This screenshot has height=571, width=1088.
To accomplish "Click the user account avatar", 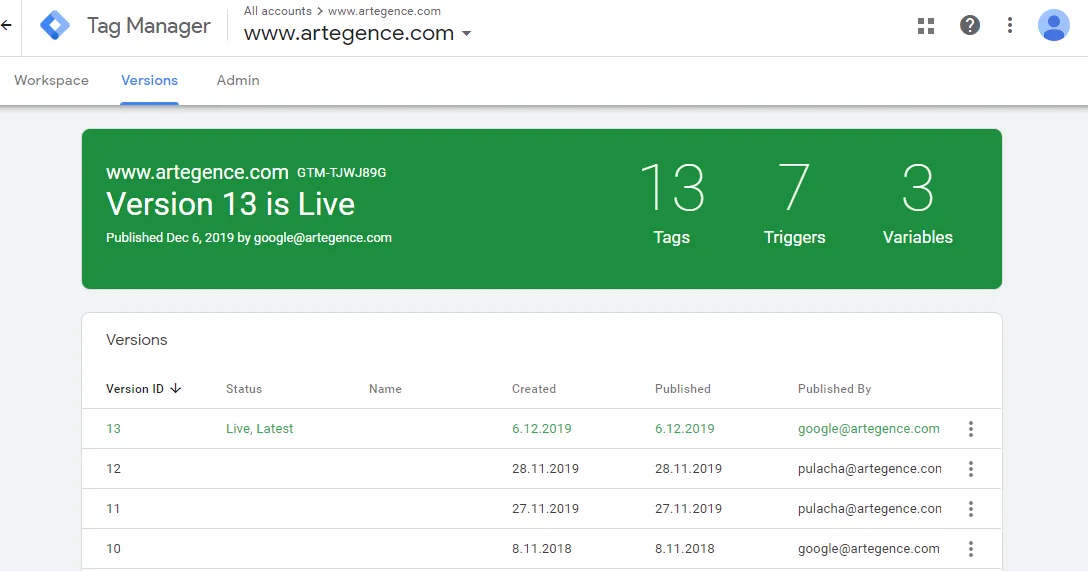I will [x=1053, y=26].
